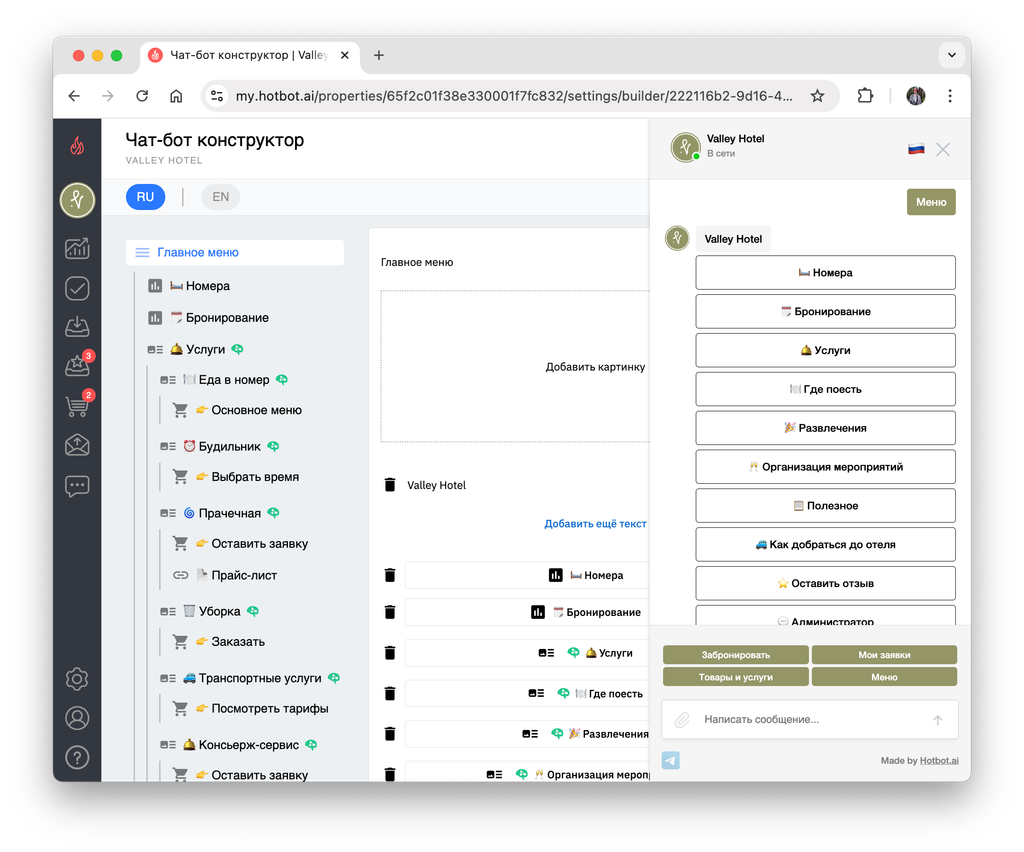Open the Hotbot.ai link in footer

click(x=939, y=761)
